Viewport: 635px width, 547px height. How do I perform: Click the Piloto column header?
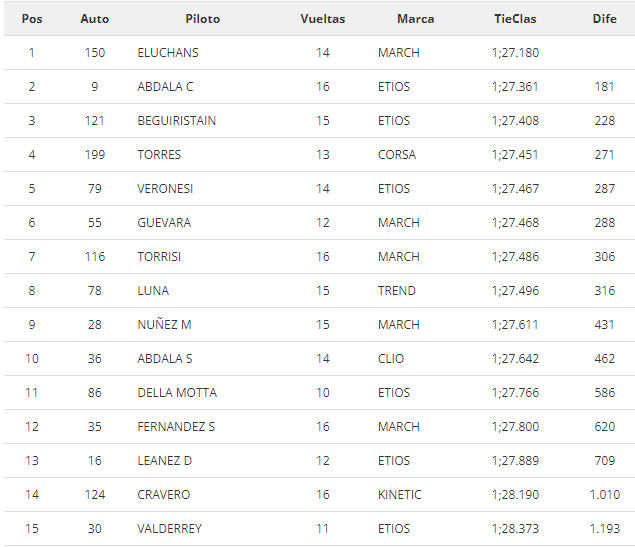coord(202,19)
